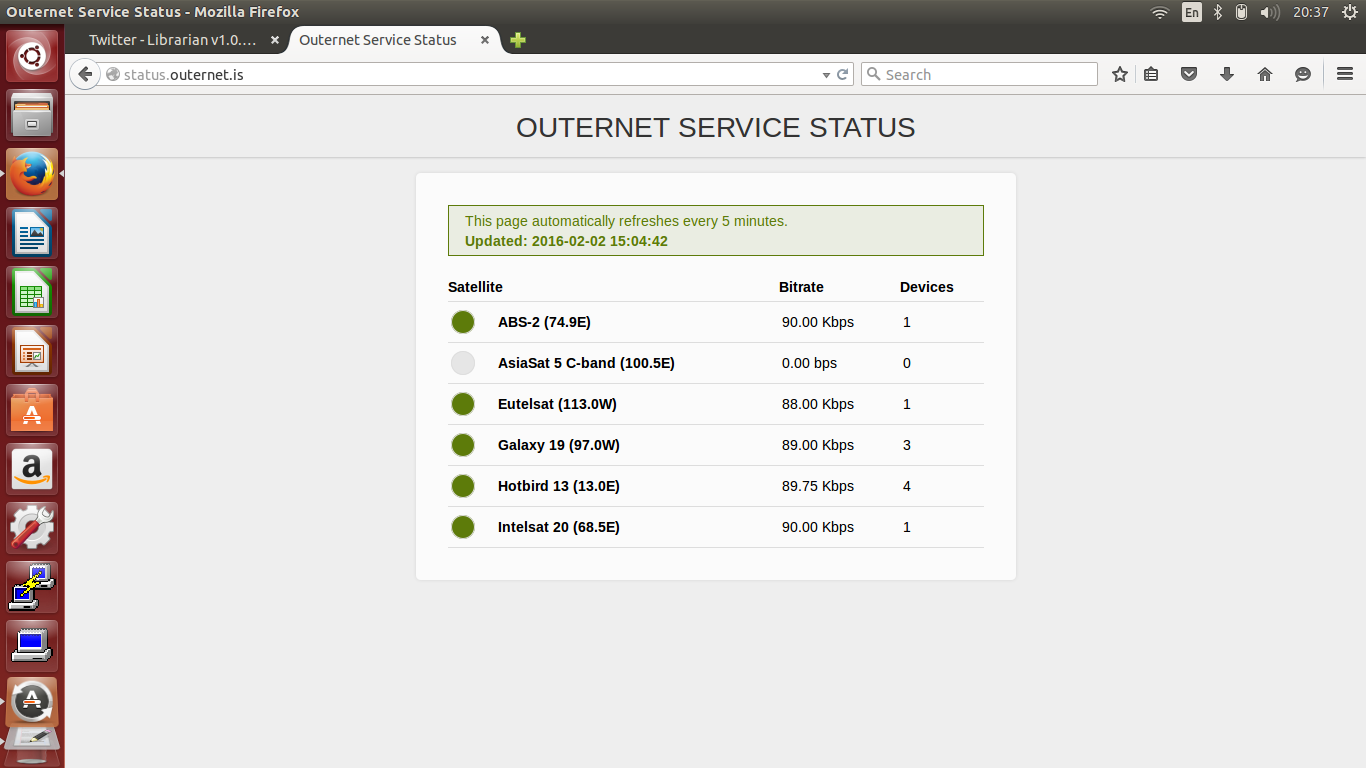Open the sound volume indicator
Screen dimensions: 1366x768
point(1269,12)
